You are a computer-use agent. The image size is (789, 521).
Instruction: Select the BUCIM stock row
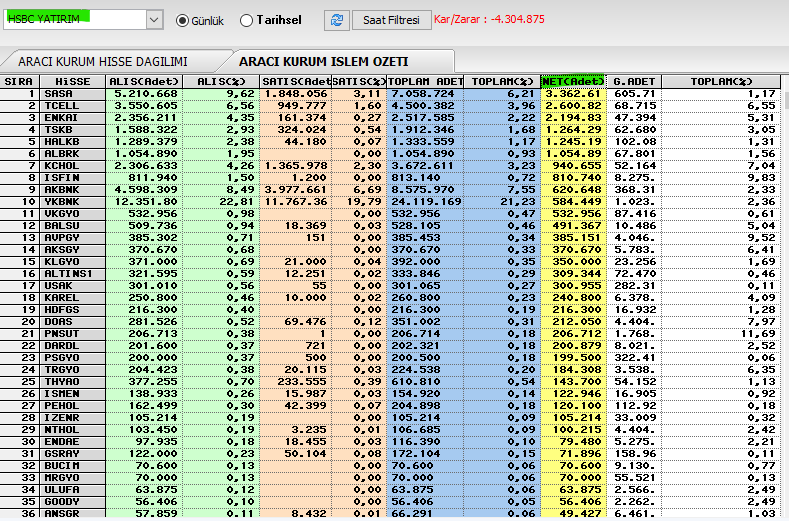pos(390,466)
